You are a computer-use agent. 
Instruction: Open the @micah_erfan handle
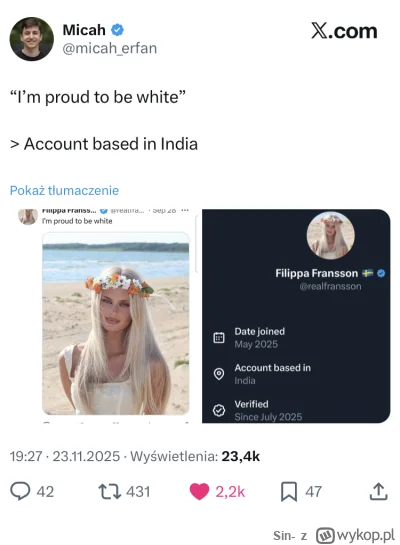tap(109, 48)
